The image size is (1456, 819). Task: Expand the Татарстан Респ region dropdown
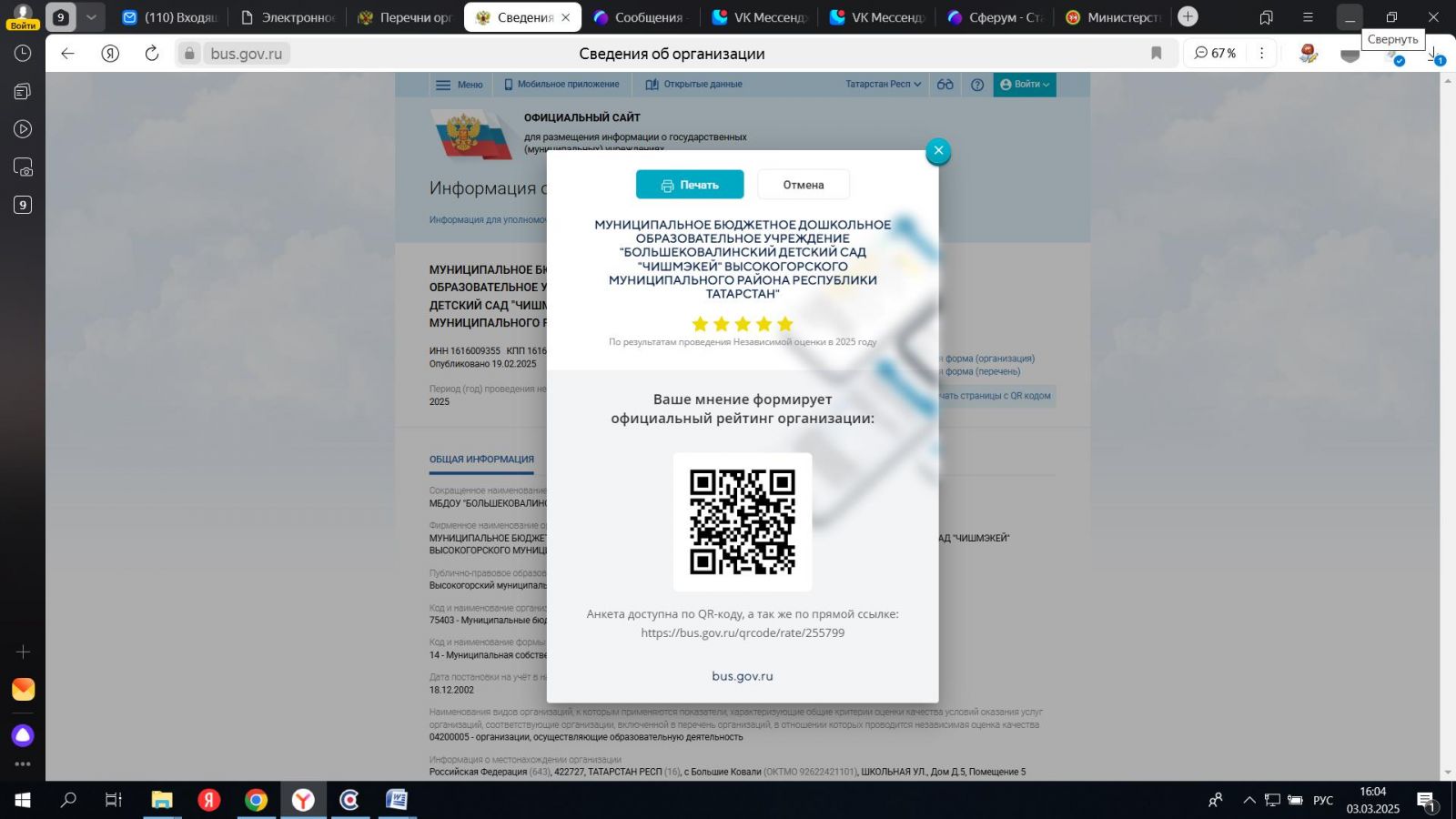(883, 85)
